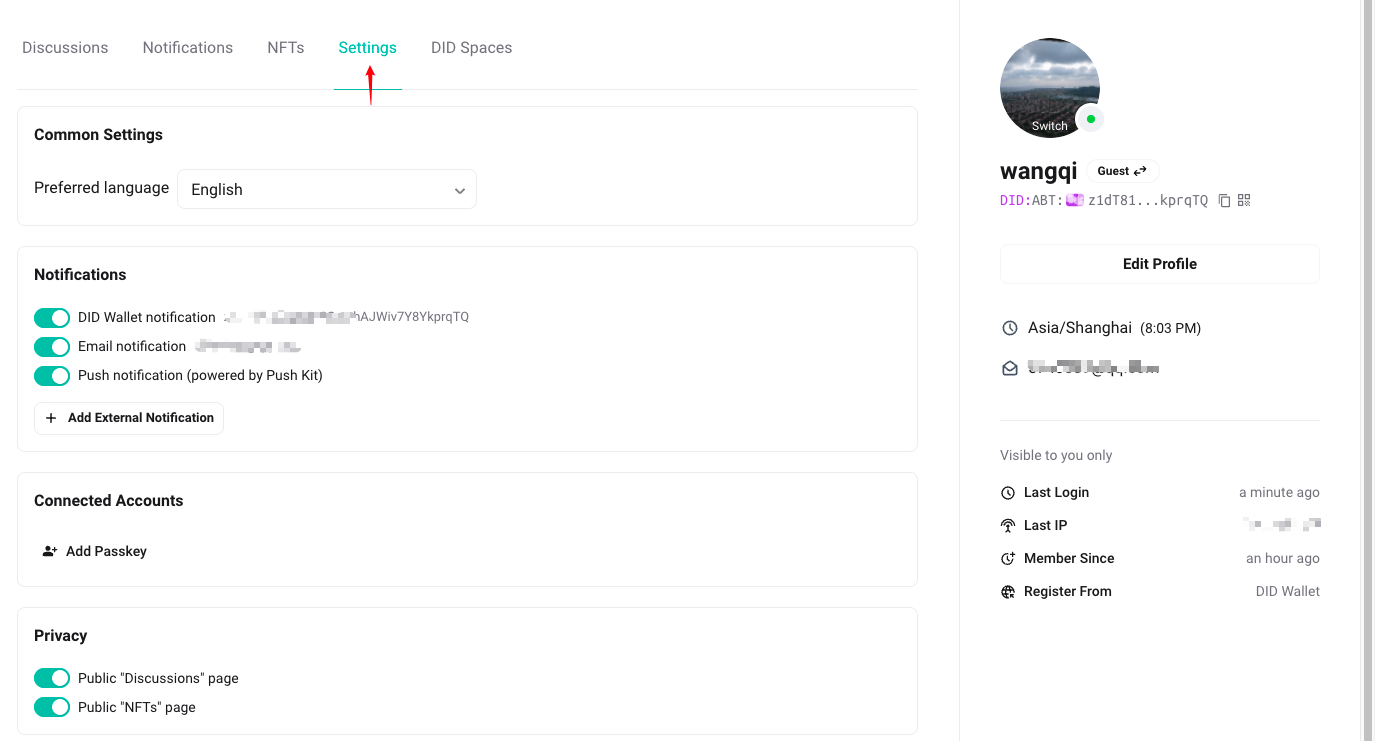Click the Add Passkey person icon

[x=50, y=551]
